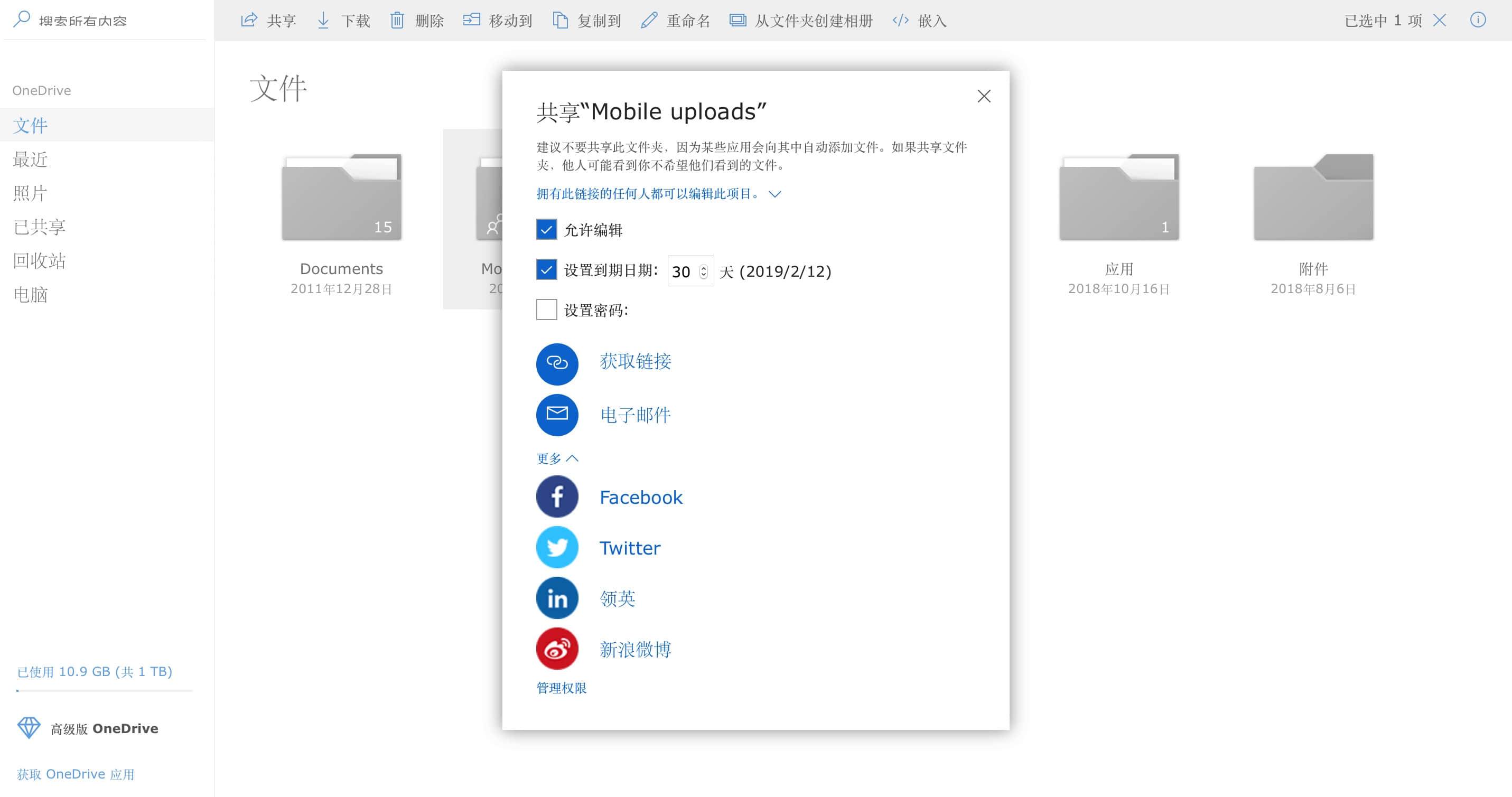The width and height of the screenshot is (1512, 797).
Task: Click the 重命名 pencil icon
Action: pyautogui.click(x=649, y=21)
